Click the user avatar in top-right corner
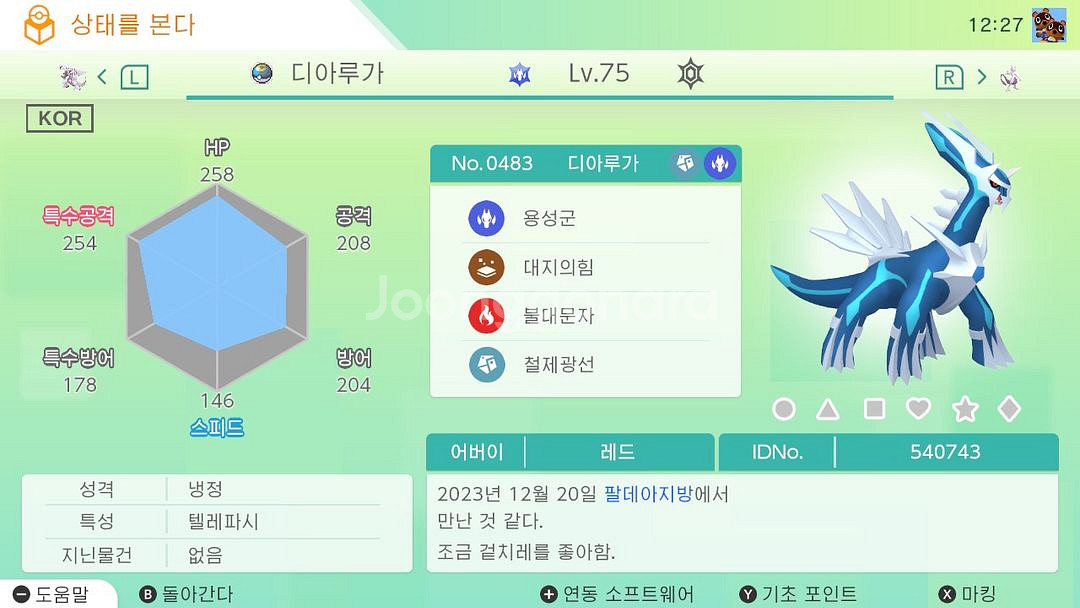1080x608 pixels. tap(1049, 25)
